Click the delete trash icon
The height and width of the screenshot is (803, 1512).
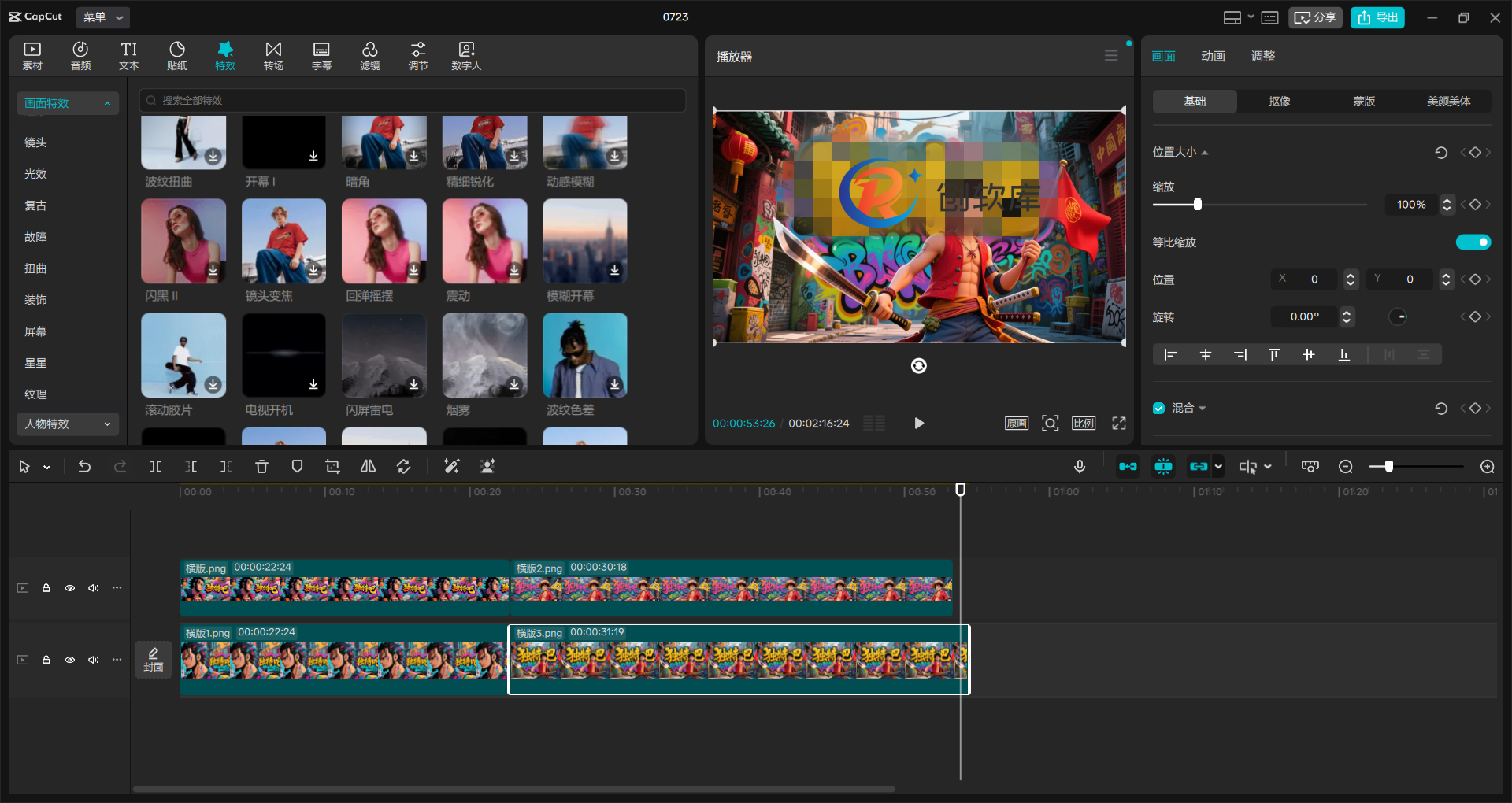pos(261,467)
